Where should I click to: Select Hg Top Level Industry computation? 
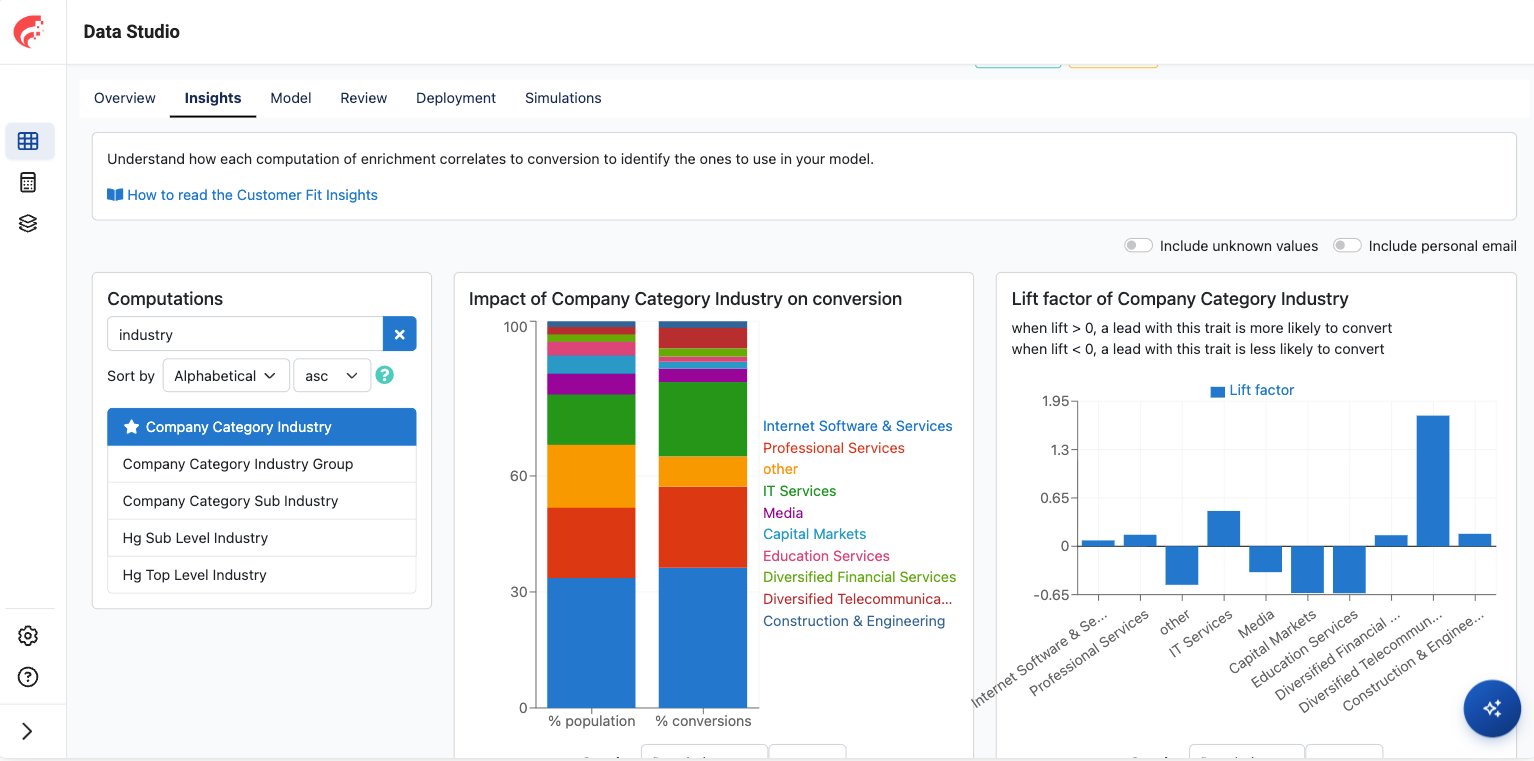[262, 575]
